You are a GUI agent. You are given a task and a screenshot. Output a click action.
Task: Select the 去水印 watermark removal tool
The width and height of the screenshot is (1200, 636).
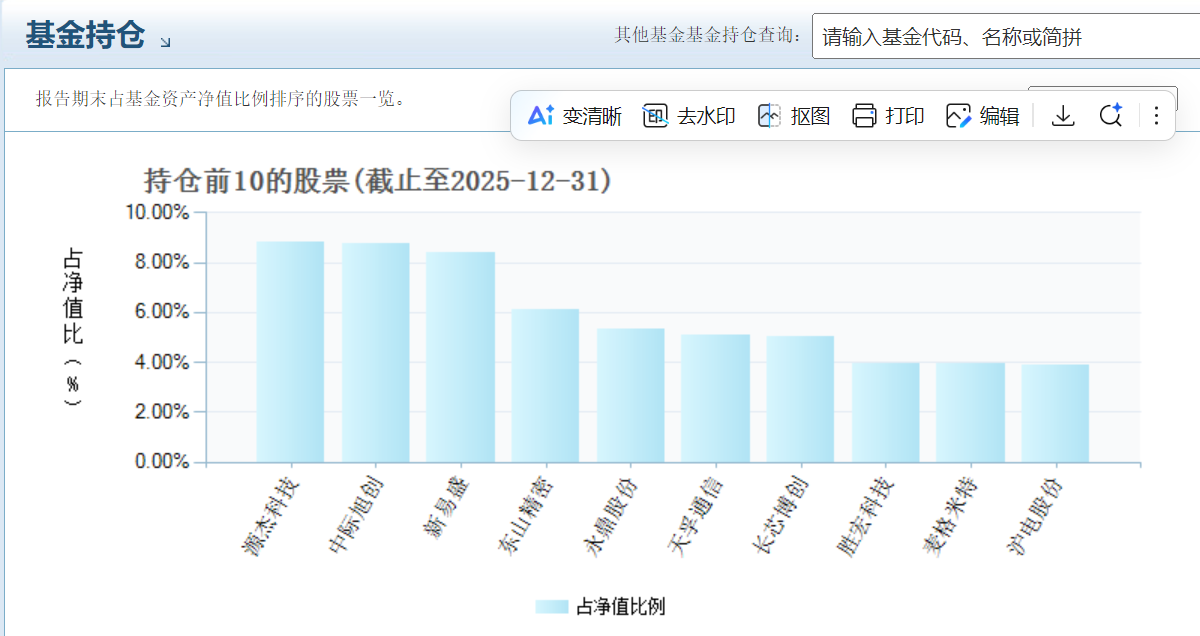click(689, 116)
